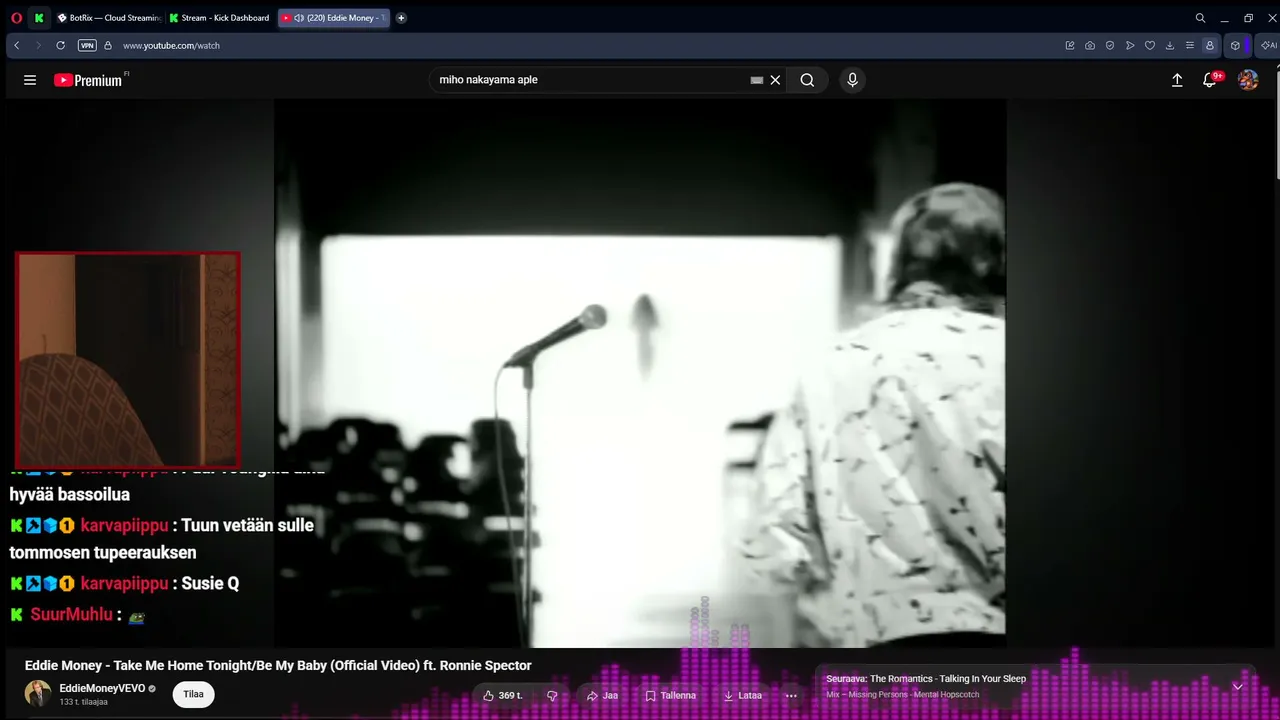Screen dimensions: 1280x720
Task: Open the Opera main menu
Action: 16,18
